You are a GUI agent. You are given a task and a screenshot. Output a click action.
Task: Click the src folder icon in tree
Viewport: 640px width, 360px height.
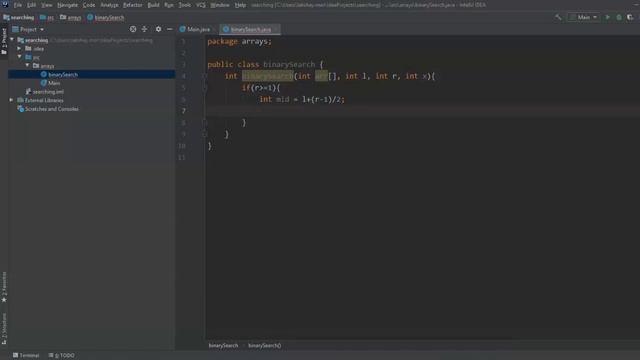coord(28,57)
